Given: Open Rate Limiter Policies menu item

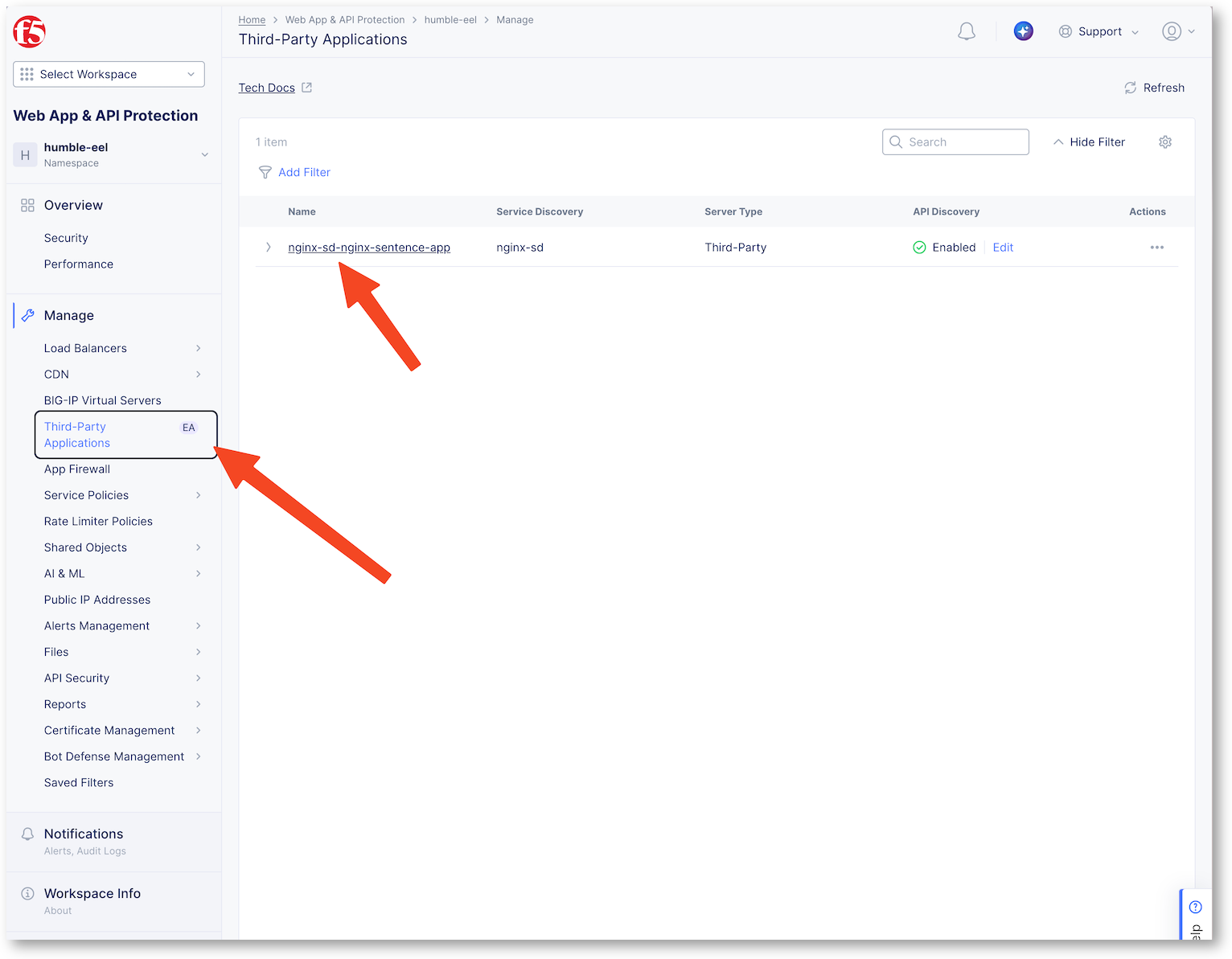Looking at the screenshot, I should (x=98, y=522).
